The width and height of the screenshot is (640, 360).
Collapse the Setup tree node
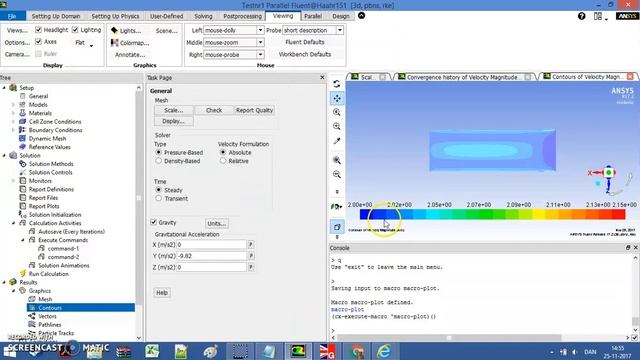pos(4,88)
